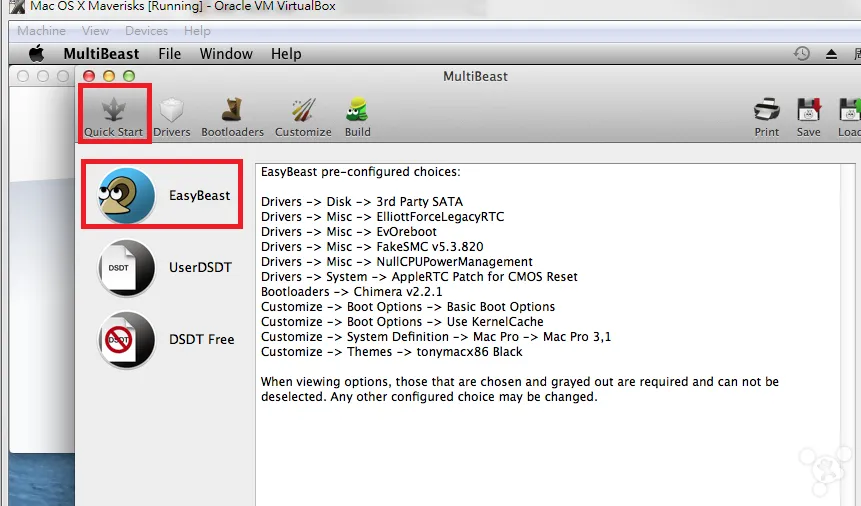Screen dimensions: 861x506
Task: Click the VirtualBox window title bar icon
Action: (17, 6)
